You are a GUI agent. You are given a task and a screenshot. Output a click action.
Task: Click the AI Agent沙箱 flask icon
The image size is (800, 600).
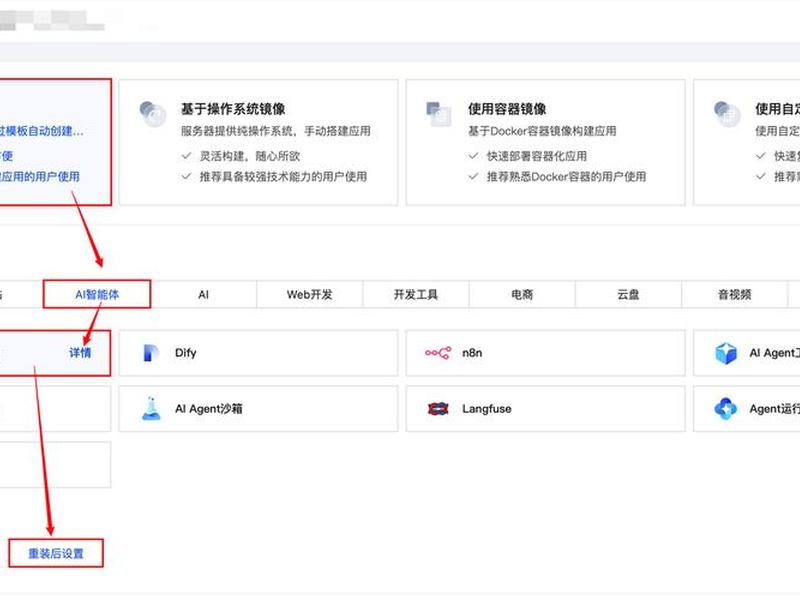coord(151,409)
